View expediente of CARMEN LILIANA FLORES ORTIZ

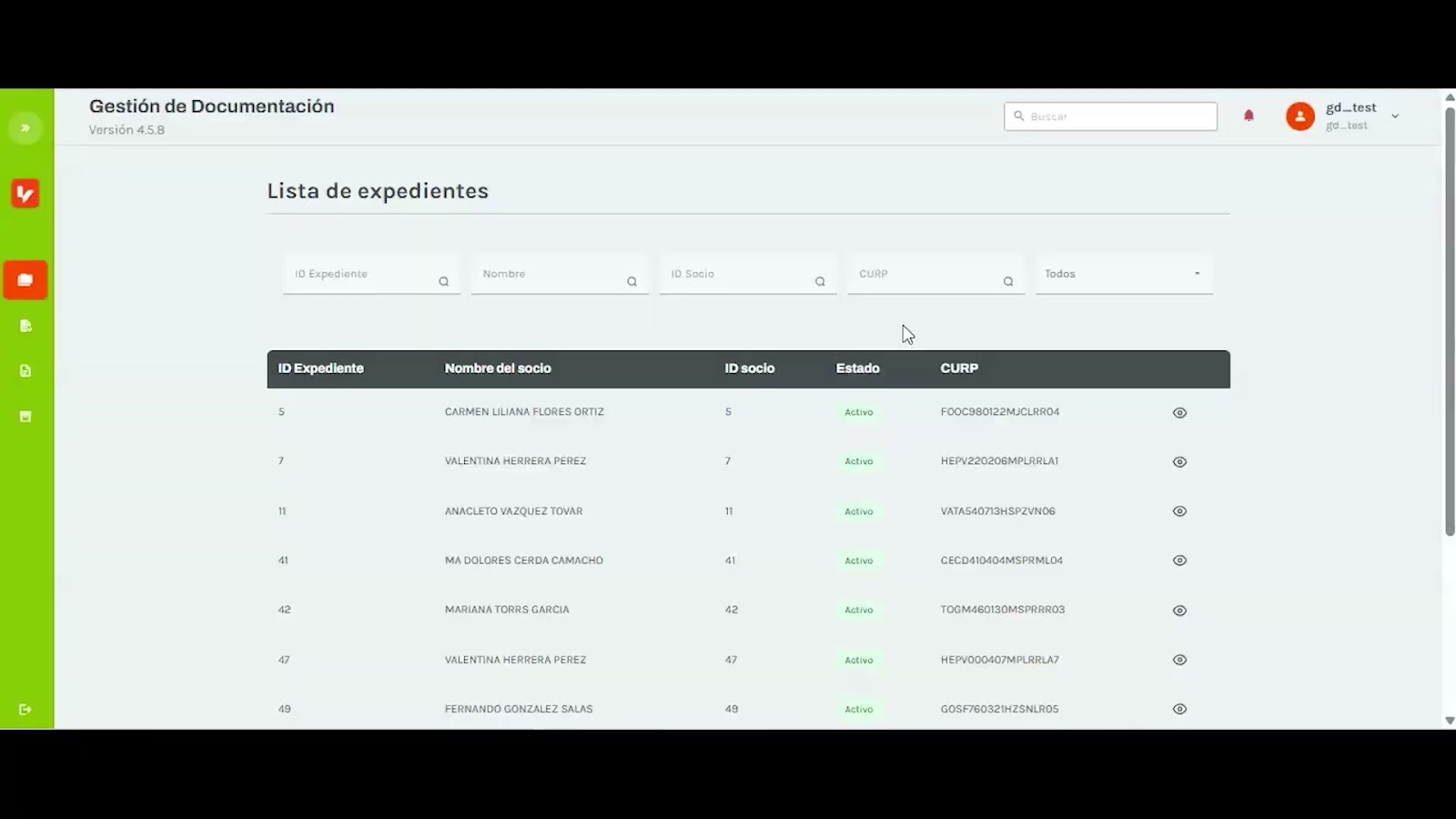(1180, 413)
